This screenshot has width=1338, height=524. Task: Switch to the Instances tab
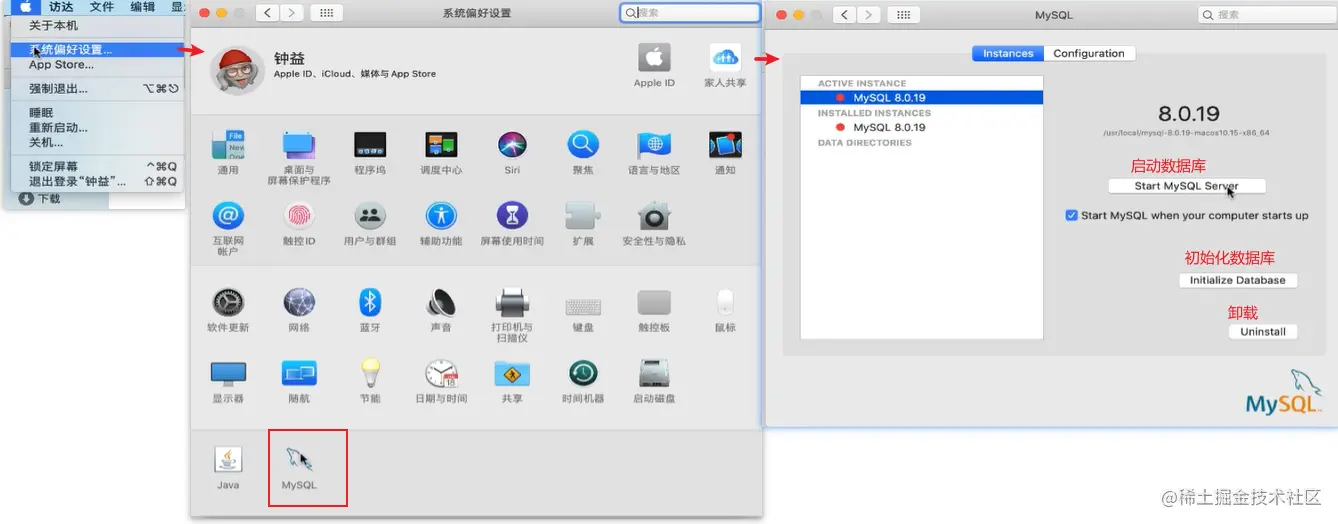click(x=1008, y=54)
